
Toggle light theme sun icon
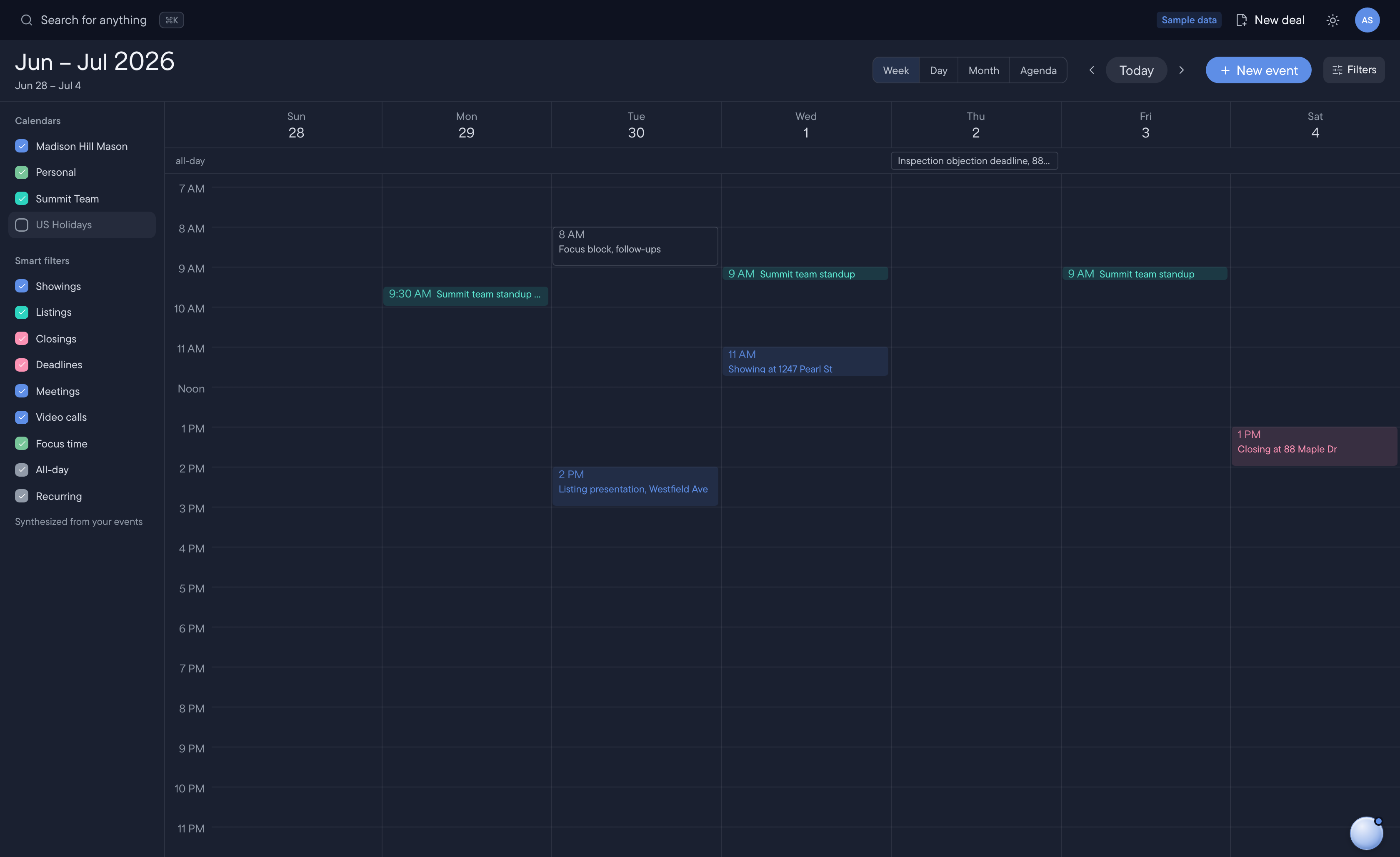coord(1332,20)
